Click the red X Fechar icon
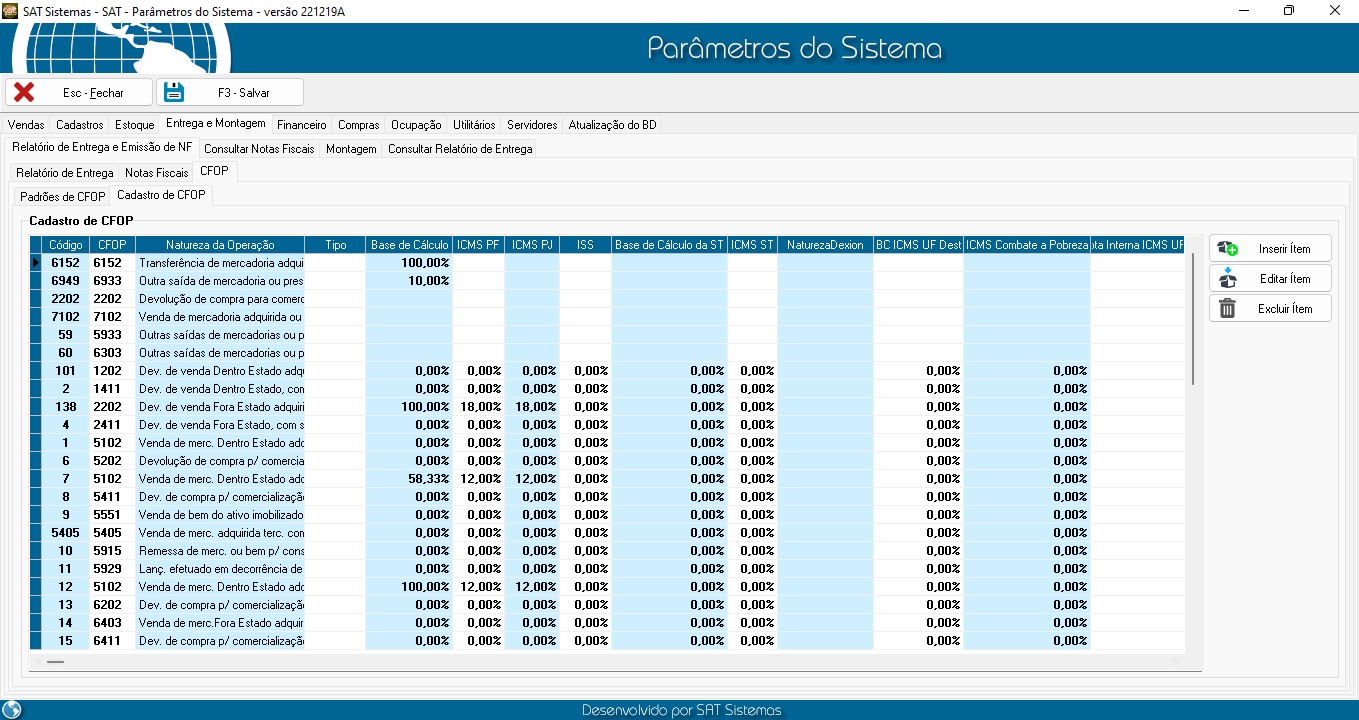This screenshot has width=1359, height=720. point(24,92)
